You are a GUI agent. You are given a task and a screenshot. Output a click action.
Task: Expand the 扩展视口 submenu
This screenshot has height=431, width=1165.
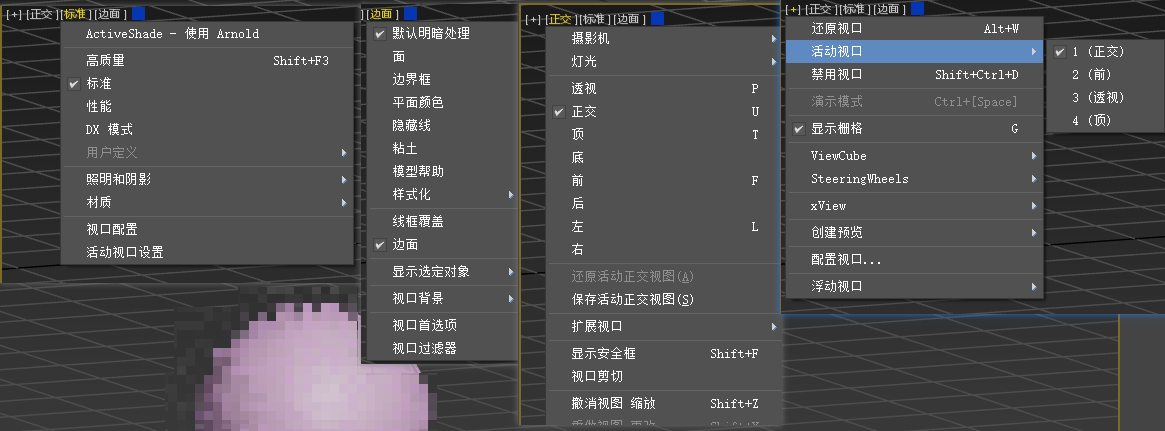(663, 326)
